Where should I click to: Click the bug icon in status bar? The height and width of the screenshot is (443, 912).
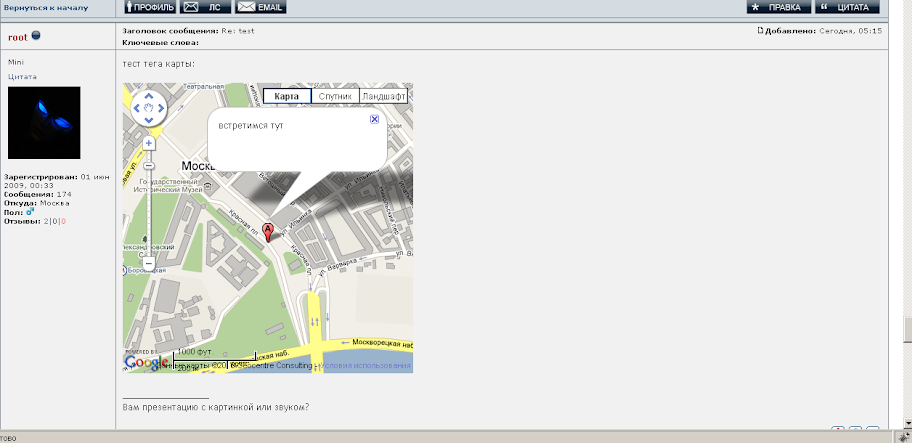[x=902, y=437]
